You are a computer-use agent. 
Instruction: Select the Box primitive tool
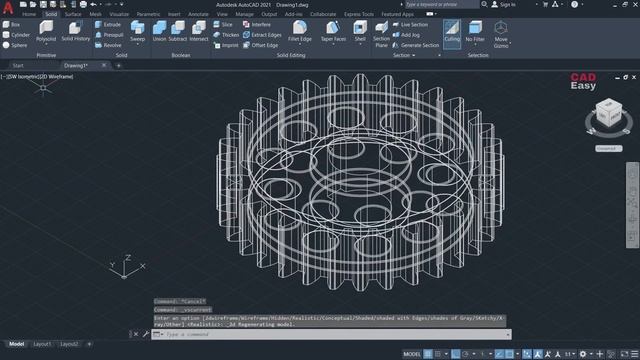pos(11,24)
